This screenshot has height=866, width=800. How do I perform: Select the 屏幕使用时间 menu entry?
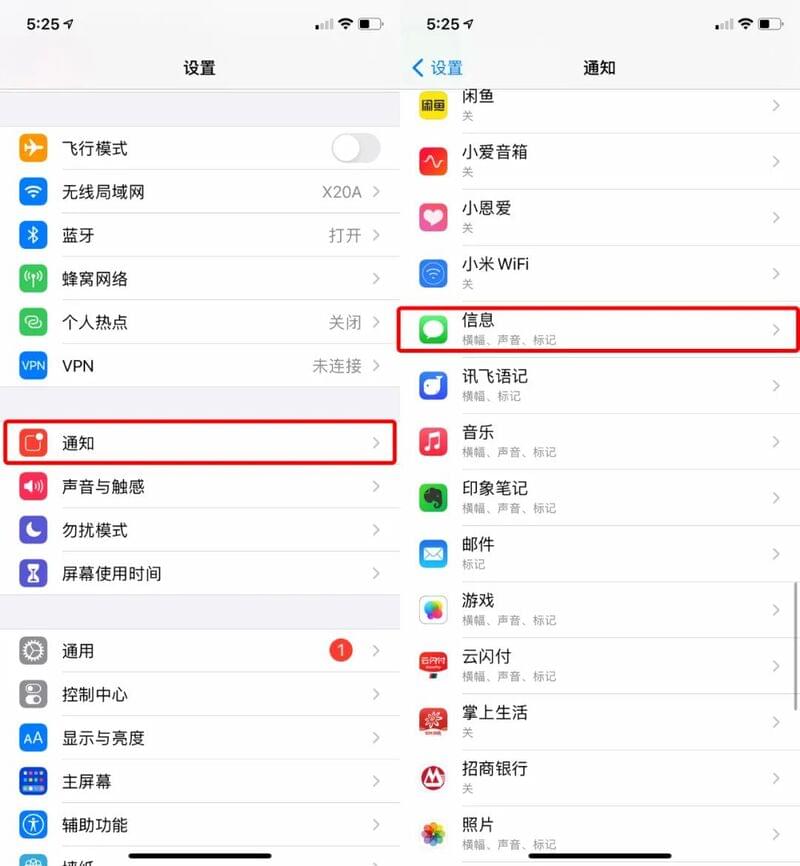pos(200,573)
